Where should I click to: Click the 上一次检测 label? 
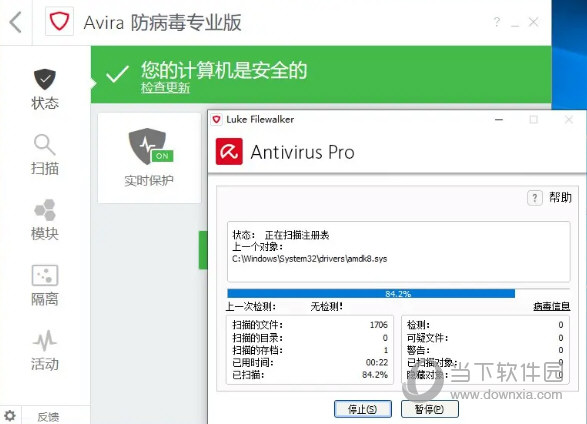coord(251,307)
